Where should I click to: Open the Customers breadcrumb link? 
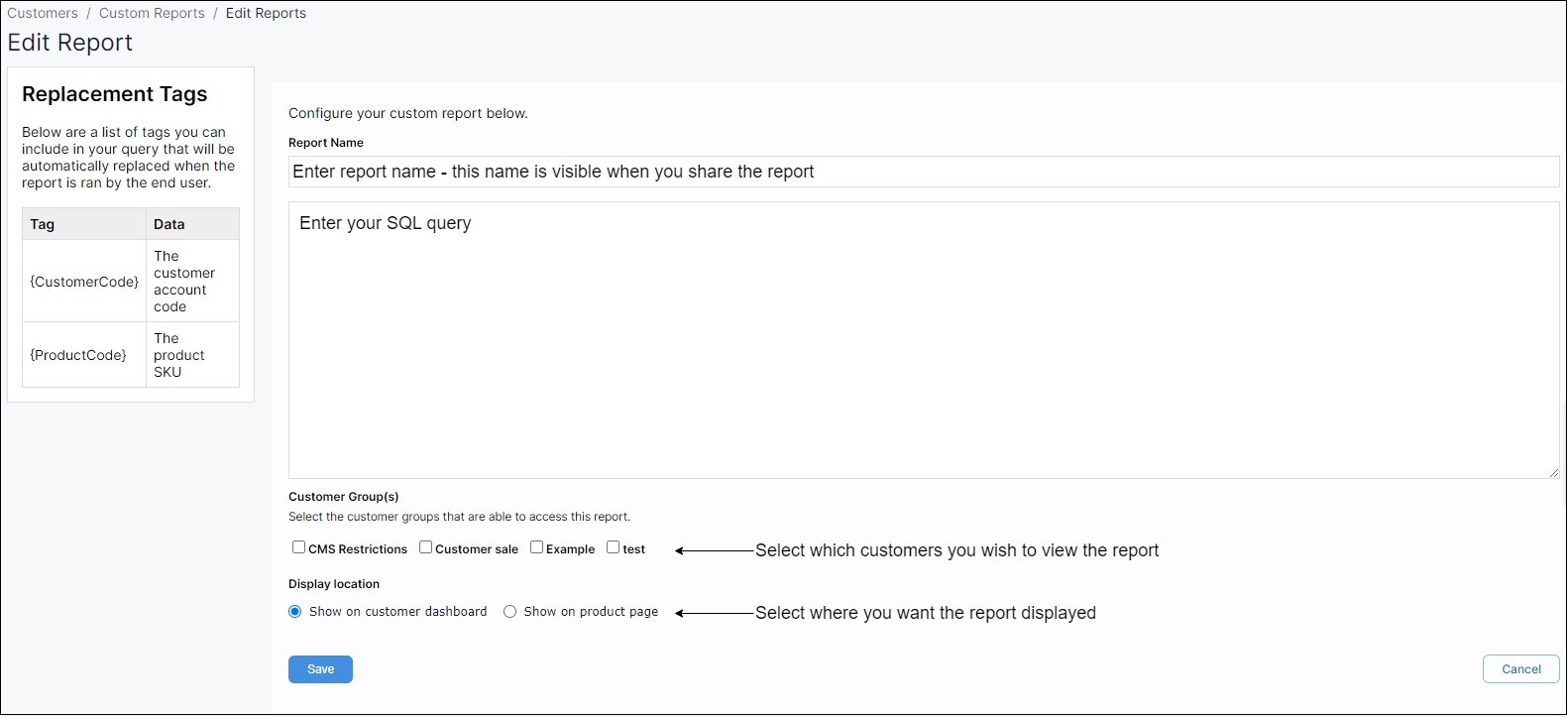pyautogui.click(x=43, y=13)
